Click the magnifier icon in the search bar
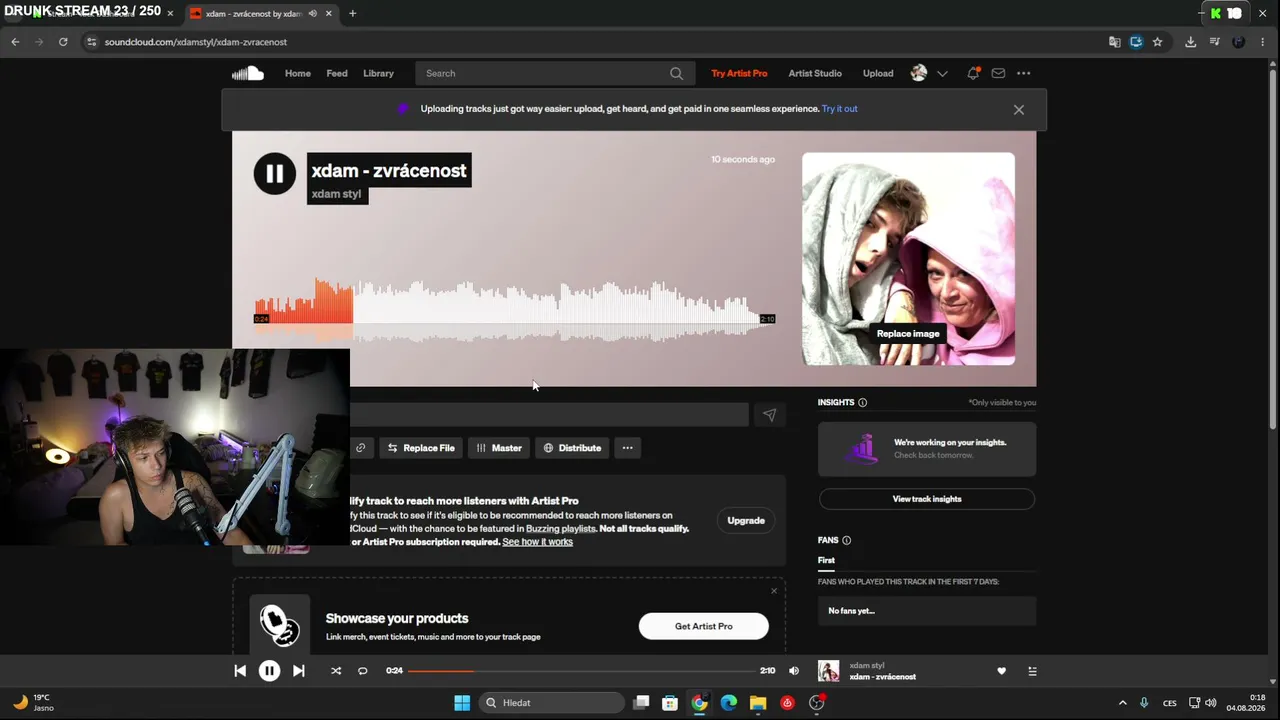 [677, 73]
